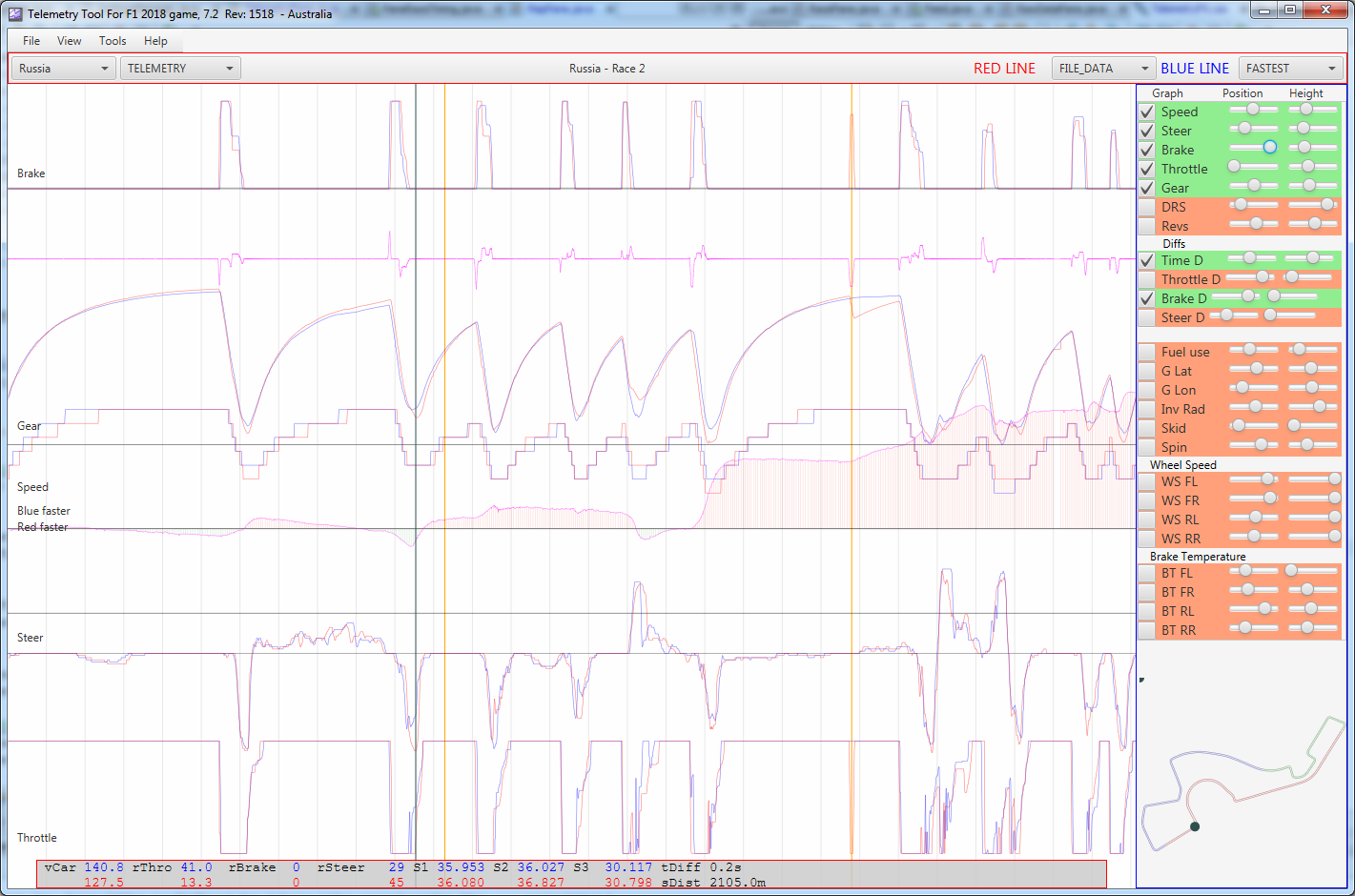Enable the WS FL wheel speed checkbox

pyautogui.click(x=1147, y=481)
